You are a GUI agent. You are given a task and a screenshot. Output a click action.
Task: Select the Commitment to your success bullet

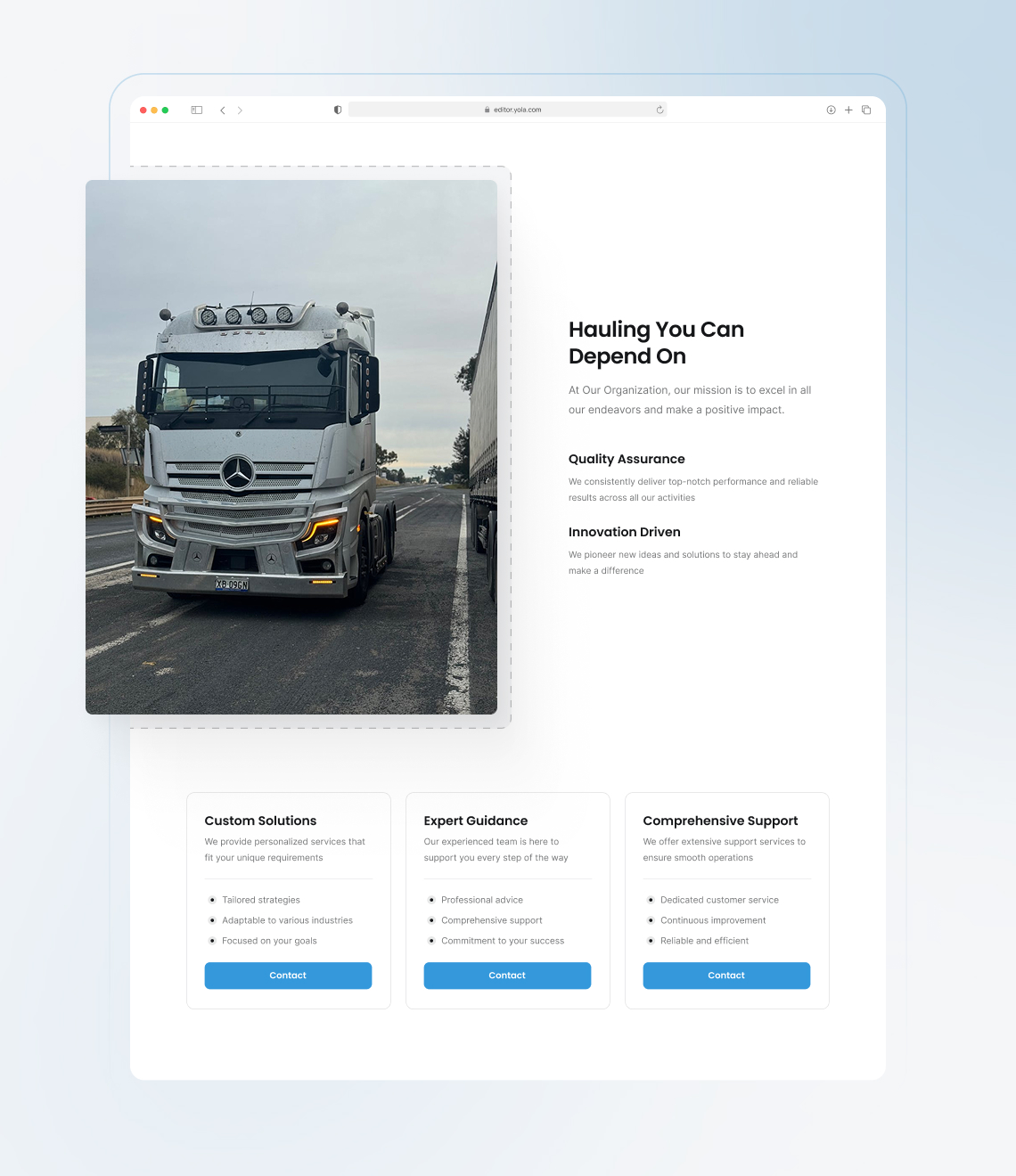(x=503, y=941)
